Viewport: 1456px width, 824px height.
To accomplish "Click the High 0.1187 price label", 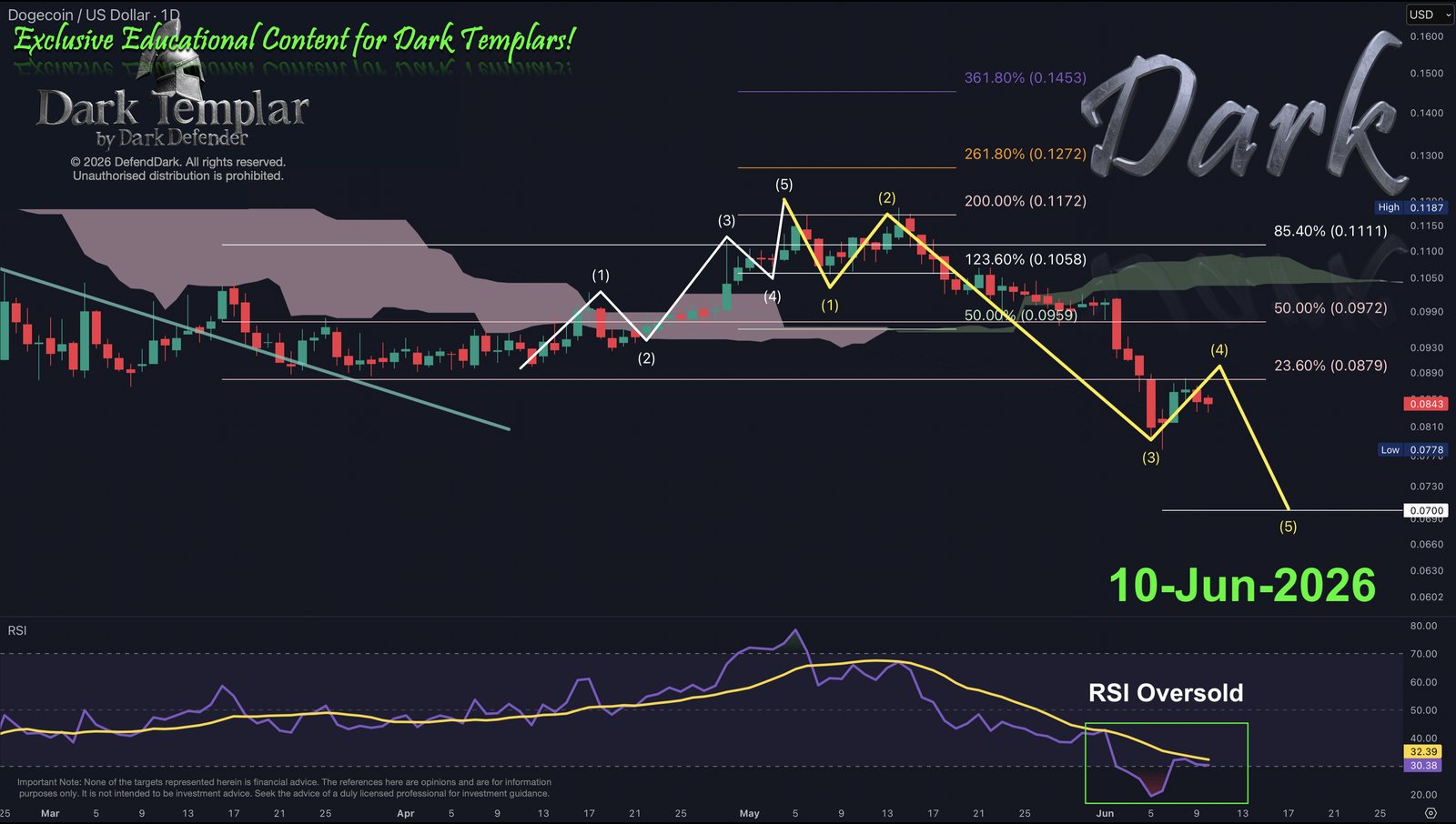I will pos(1411,207).
